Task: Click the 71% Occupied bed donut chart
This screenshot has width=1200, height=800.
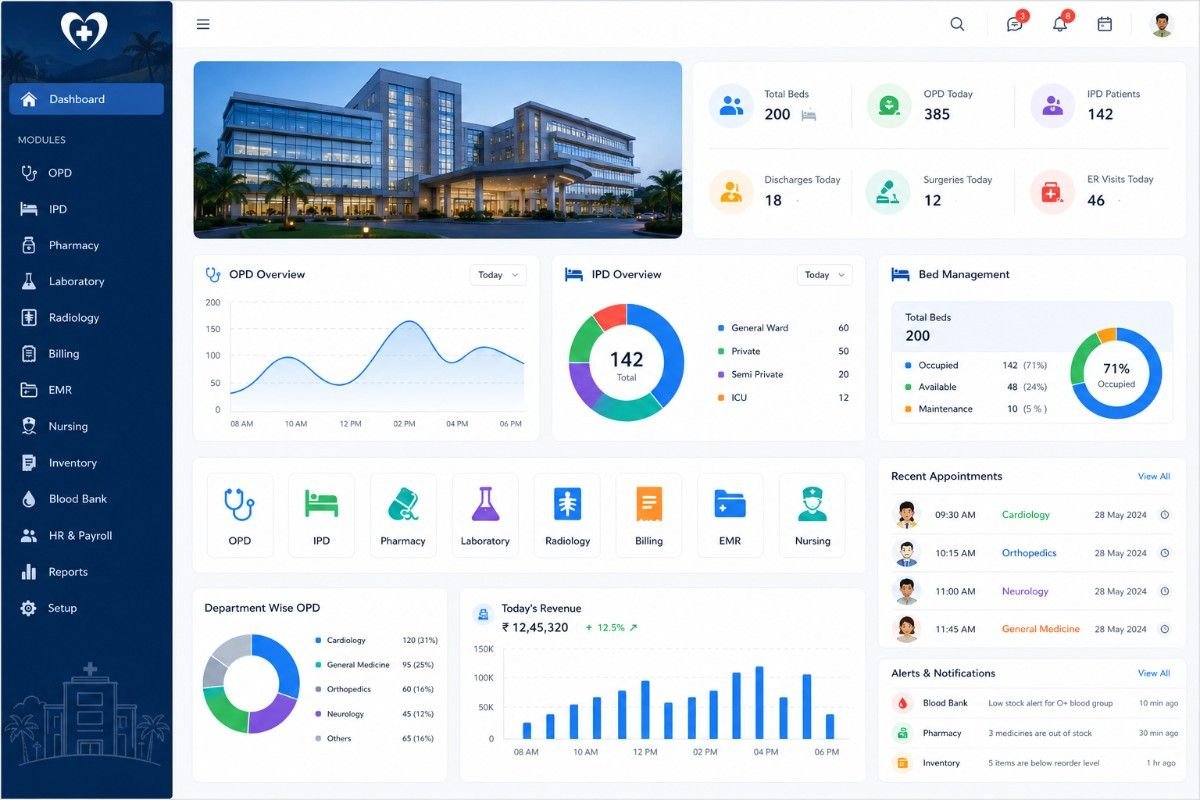Action: pyautogui.click(x=1116, y=373)
